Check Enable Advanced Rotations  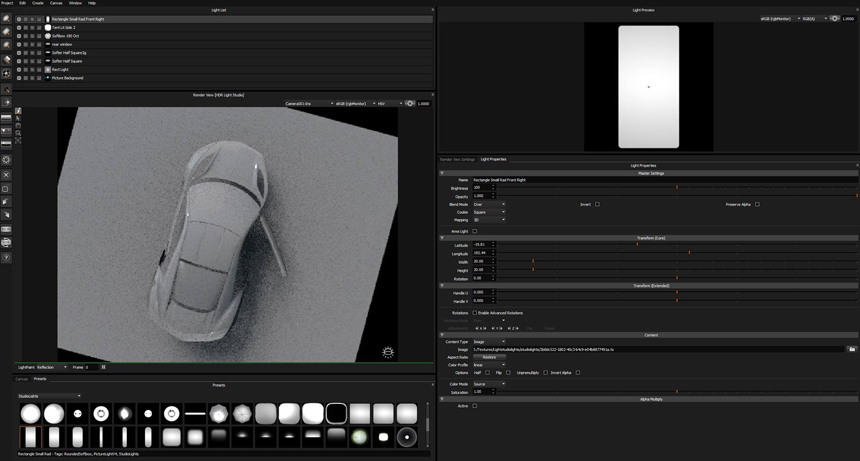pyautogui.click(x=475, y=313)
